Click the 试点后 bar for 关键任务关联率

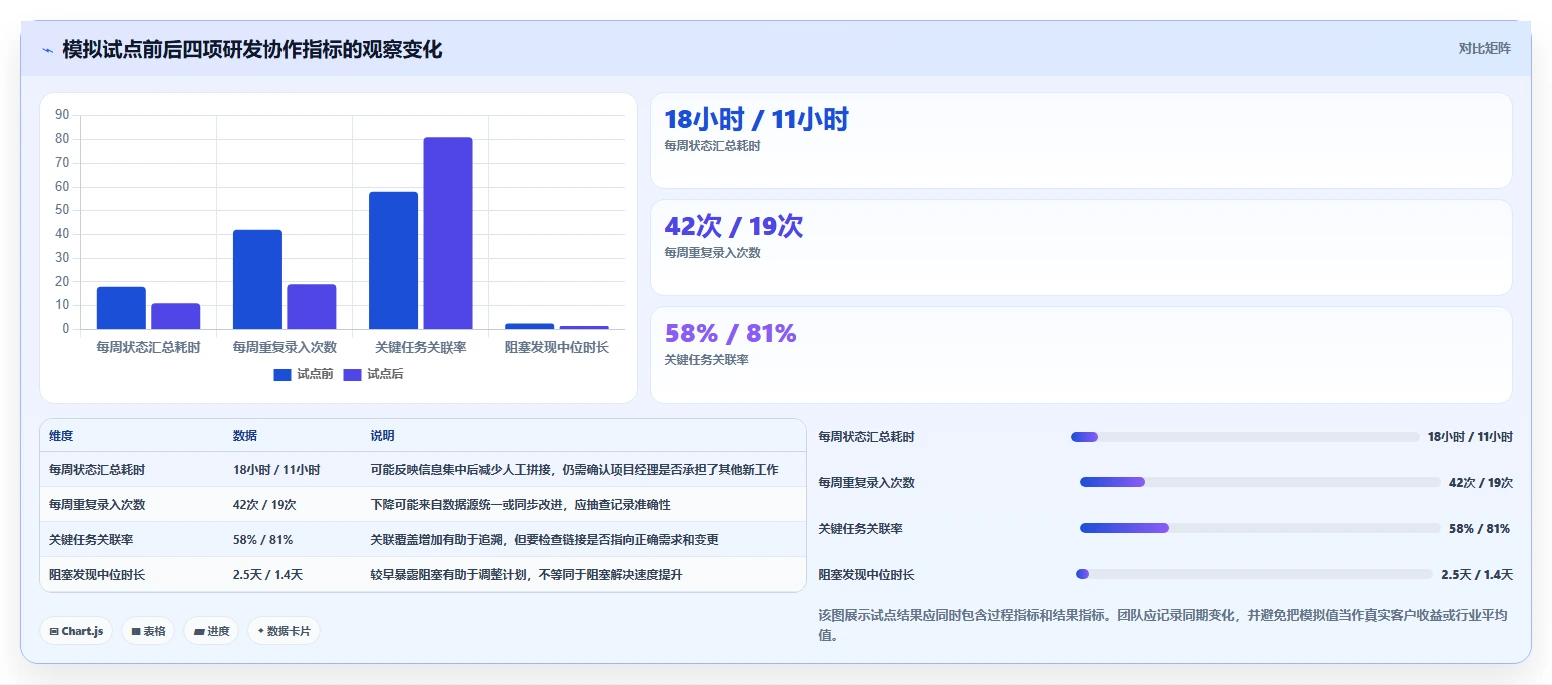(x=448, y=233)
